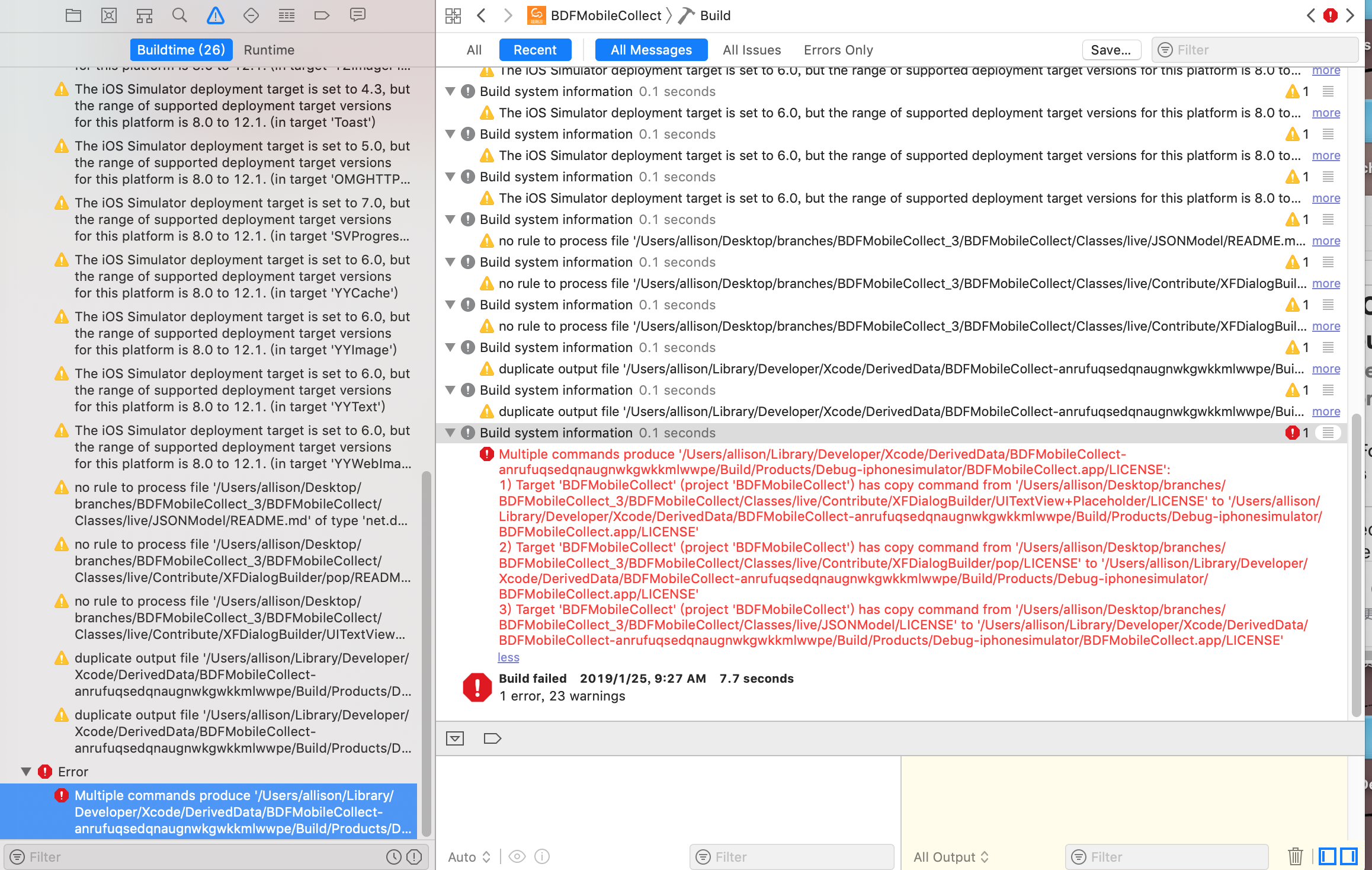Screen dimensions: 1372x870
Task: Open the All Output dropdown
Action: (x=951, y=857)
